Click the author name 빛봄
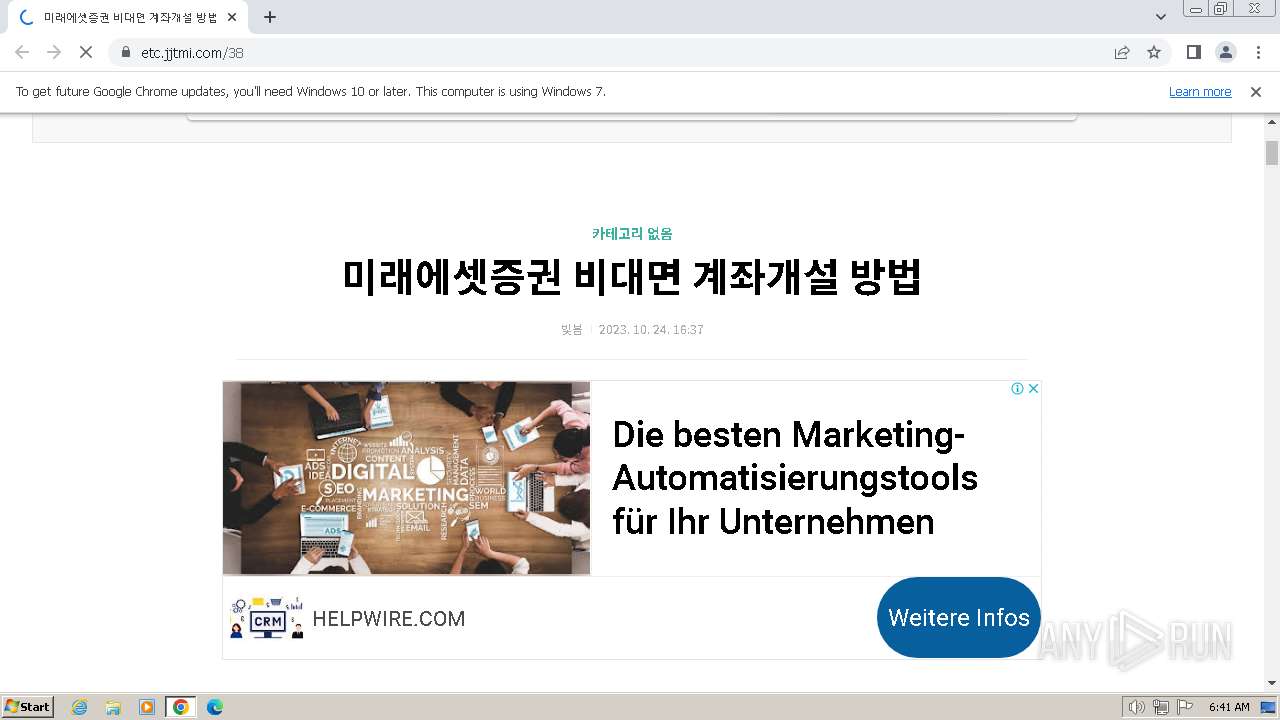This screenshot has width=1280, height=720. [x=571, y=329]
